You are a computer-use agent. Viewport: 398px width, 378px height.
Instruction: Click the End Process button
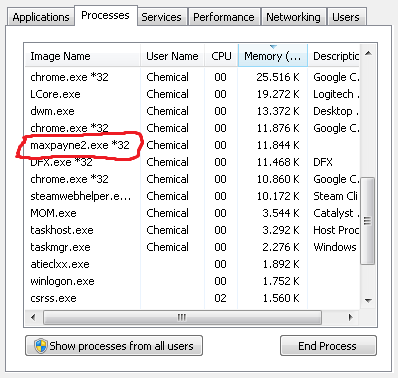(328, 346)
